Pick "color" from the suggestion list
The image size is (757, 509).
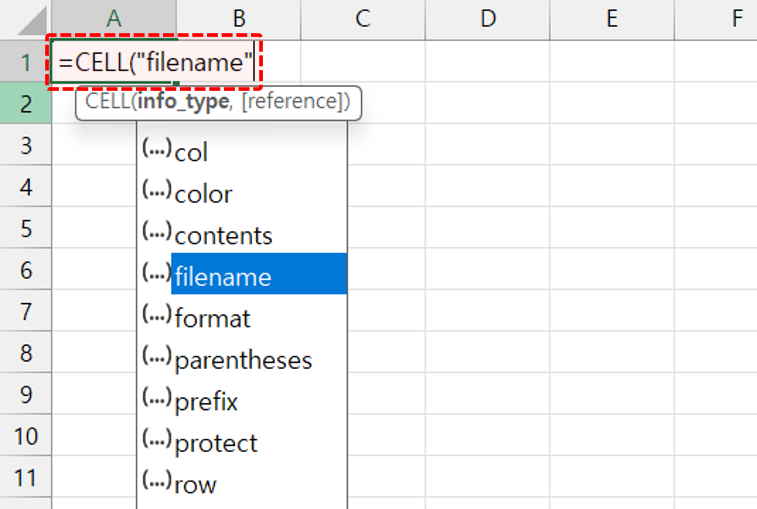point(203,194)
